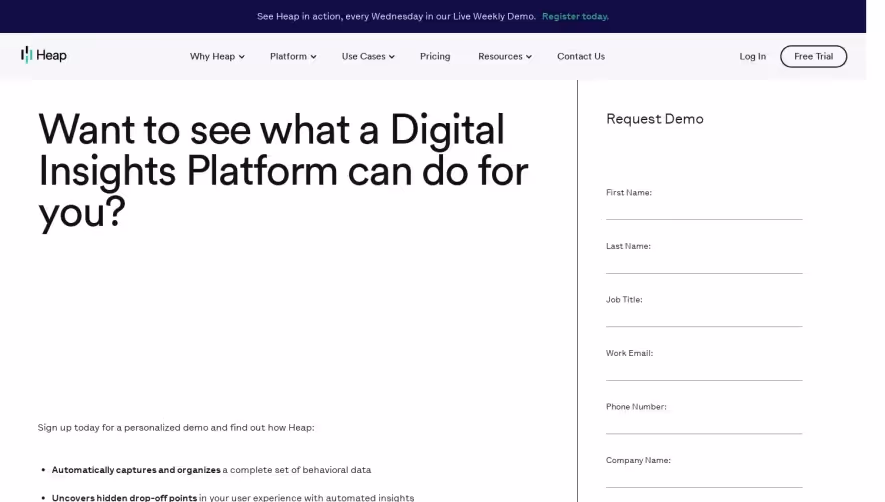Screen dimensions: 885x502
Task: Open the Platform menu
Action: coord(293,56)
